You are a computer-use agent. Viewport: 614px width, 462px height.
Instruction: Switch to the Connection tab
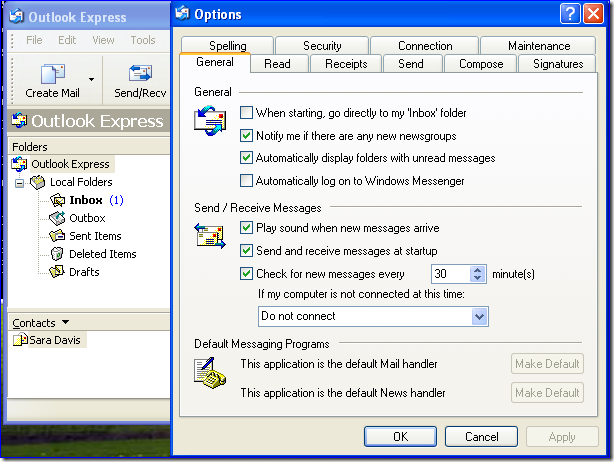(x=425, y=45)
